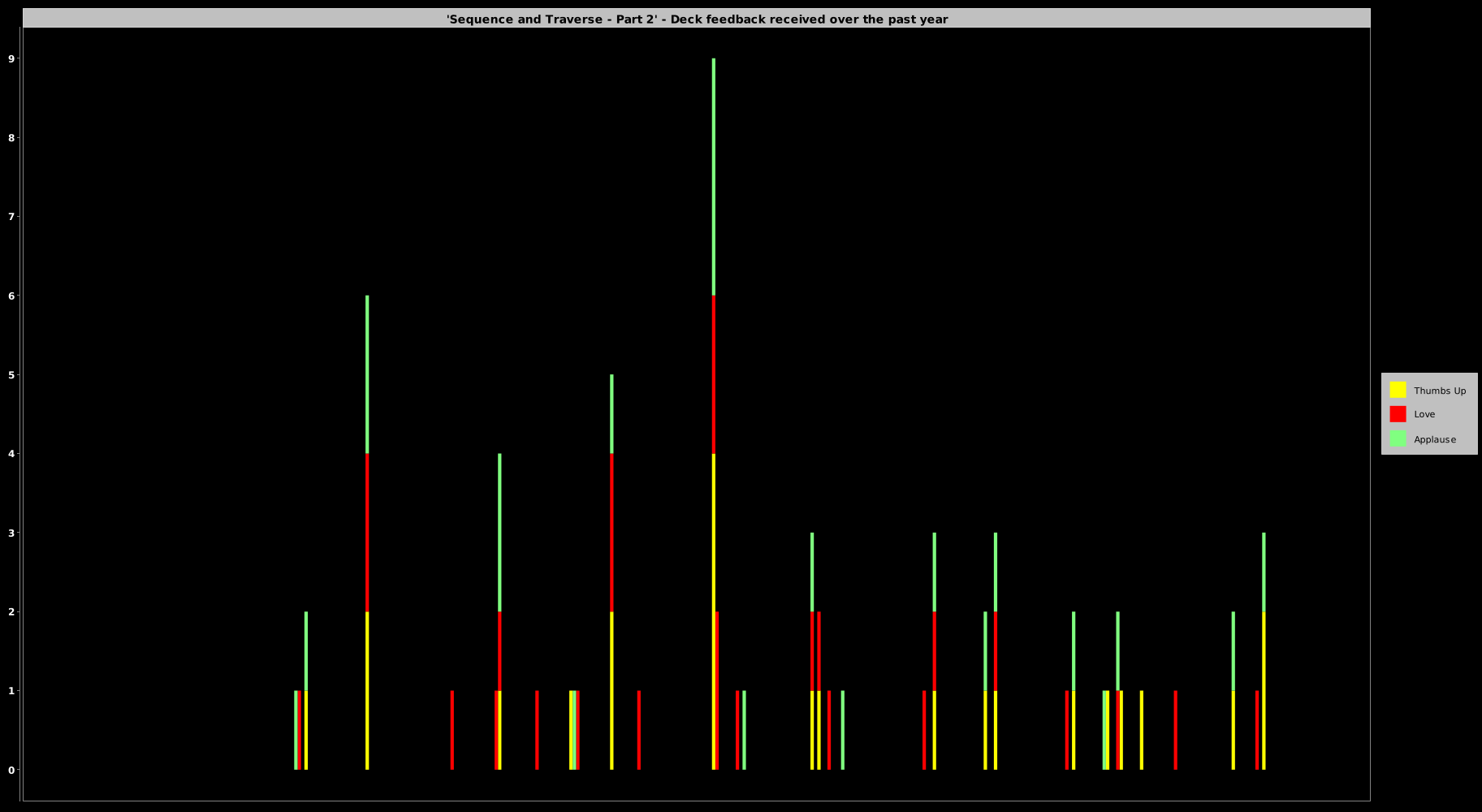Click the y-axis label 6
The image size is (1482, 812).
click(x=11, y=296)
